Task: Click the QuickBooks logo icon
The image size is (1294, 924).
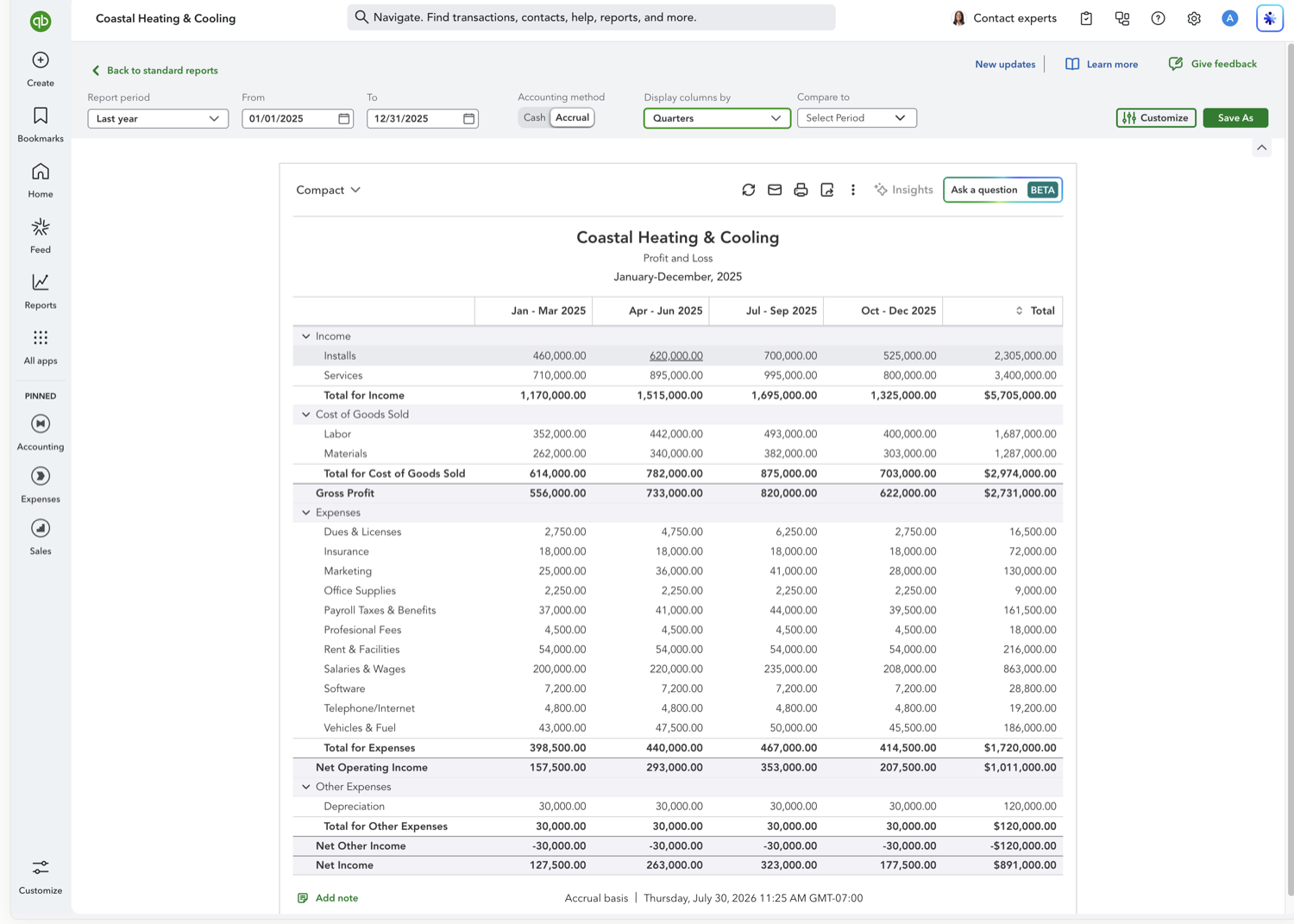Action: coord(41,21)
